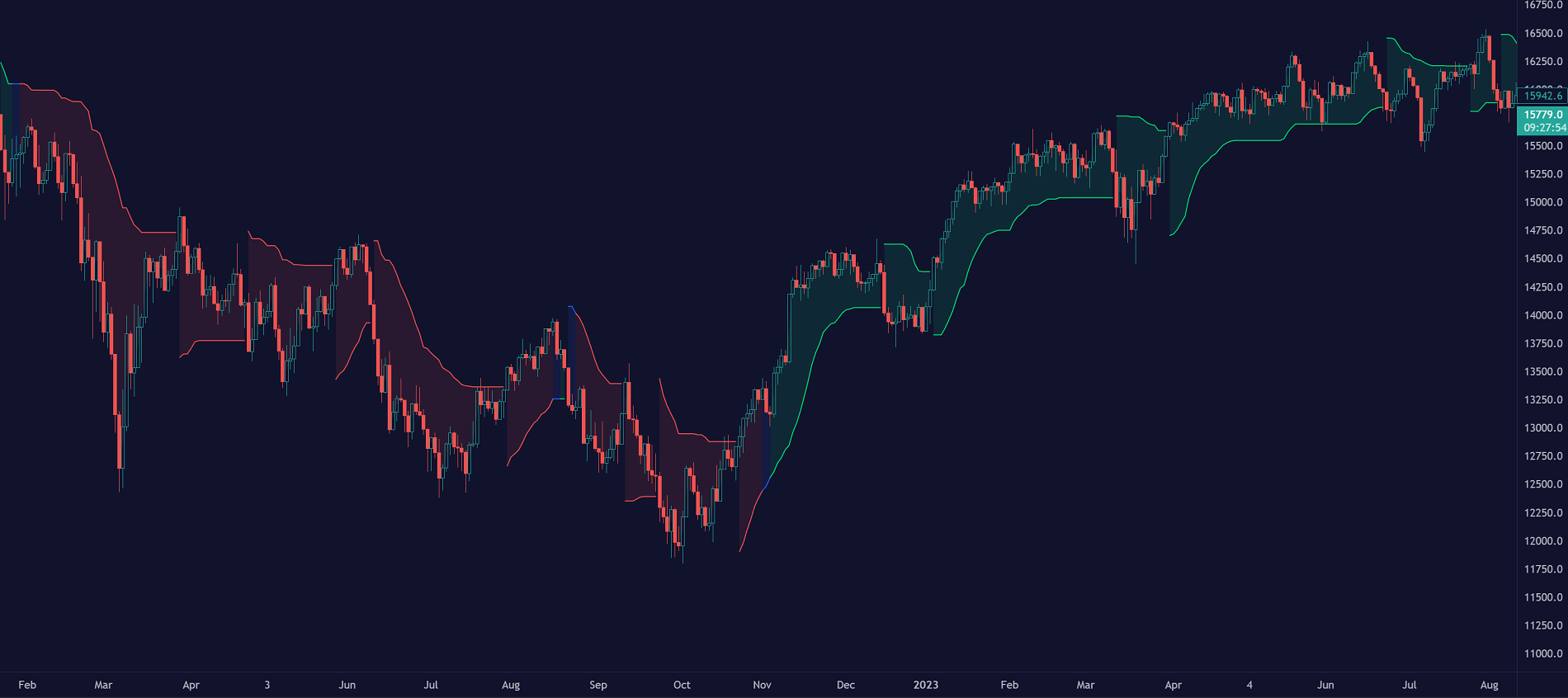Pick the 14250.0 price axis label
The height and width of the screenshot is (698, 1568).
pyautogui.click(x=1543, y=287)
